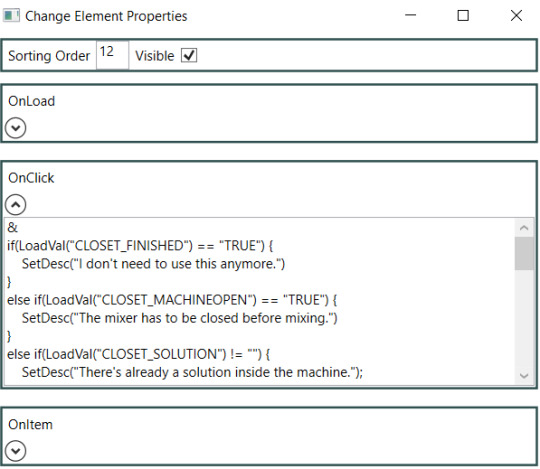Click into the Sorting Order field showing 12
The height and width of the screenshot is (469, 540).
tap(113, 55)
